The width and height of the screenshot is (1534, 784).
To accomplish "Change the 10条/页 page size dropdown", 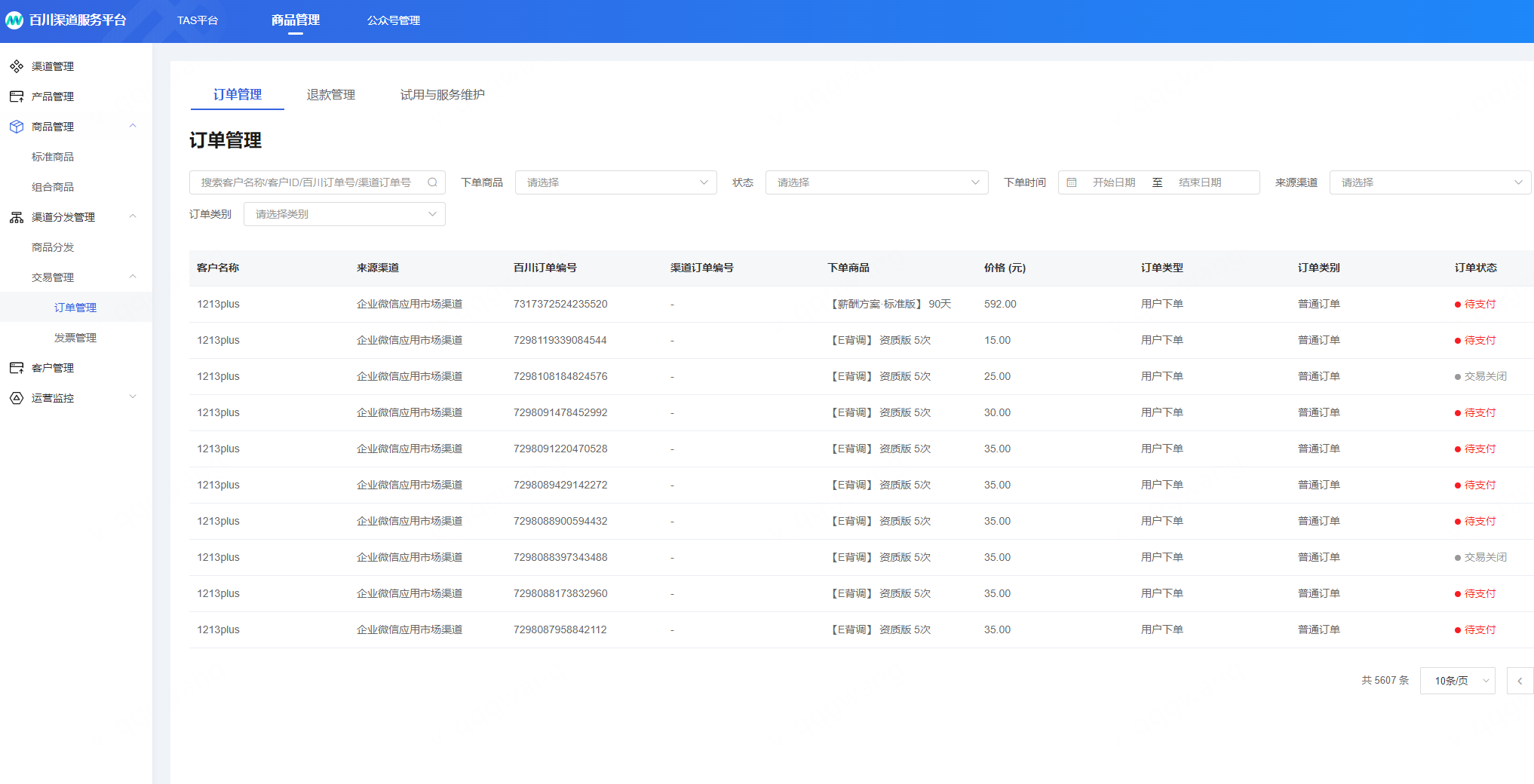I will click(1457, 681).
